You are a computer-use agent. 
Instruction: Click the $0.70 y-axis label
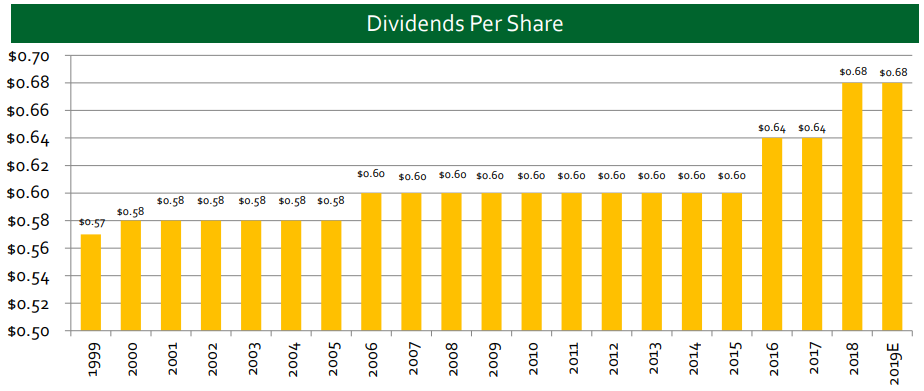point(29,57)
